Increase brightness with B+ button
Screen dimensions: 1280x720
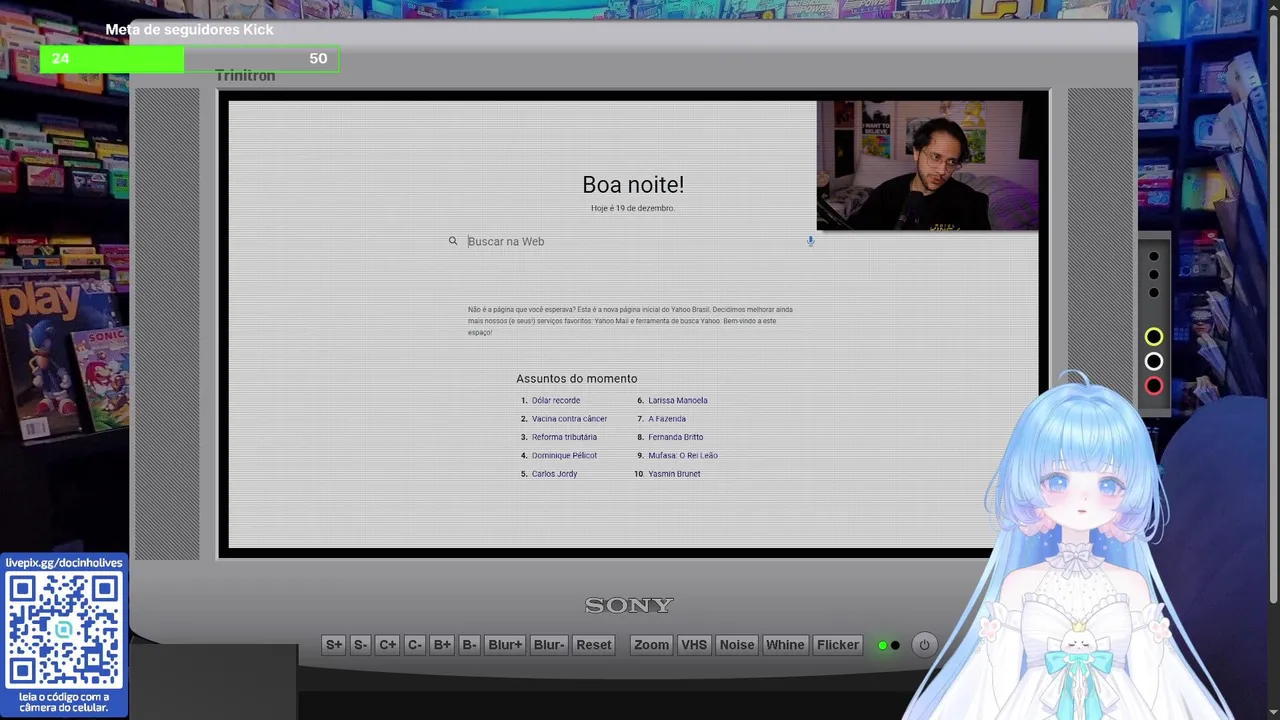click(x=442, y=645)
